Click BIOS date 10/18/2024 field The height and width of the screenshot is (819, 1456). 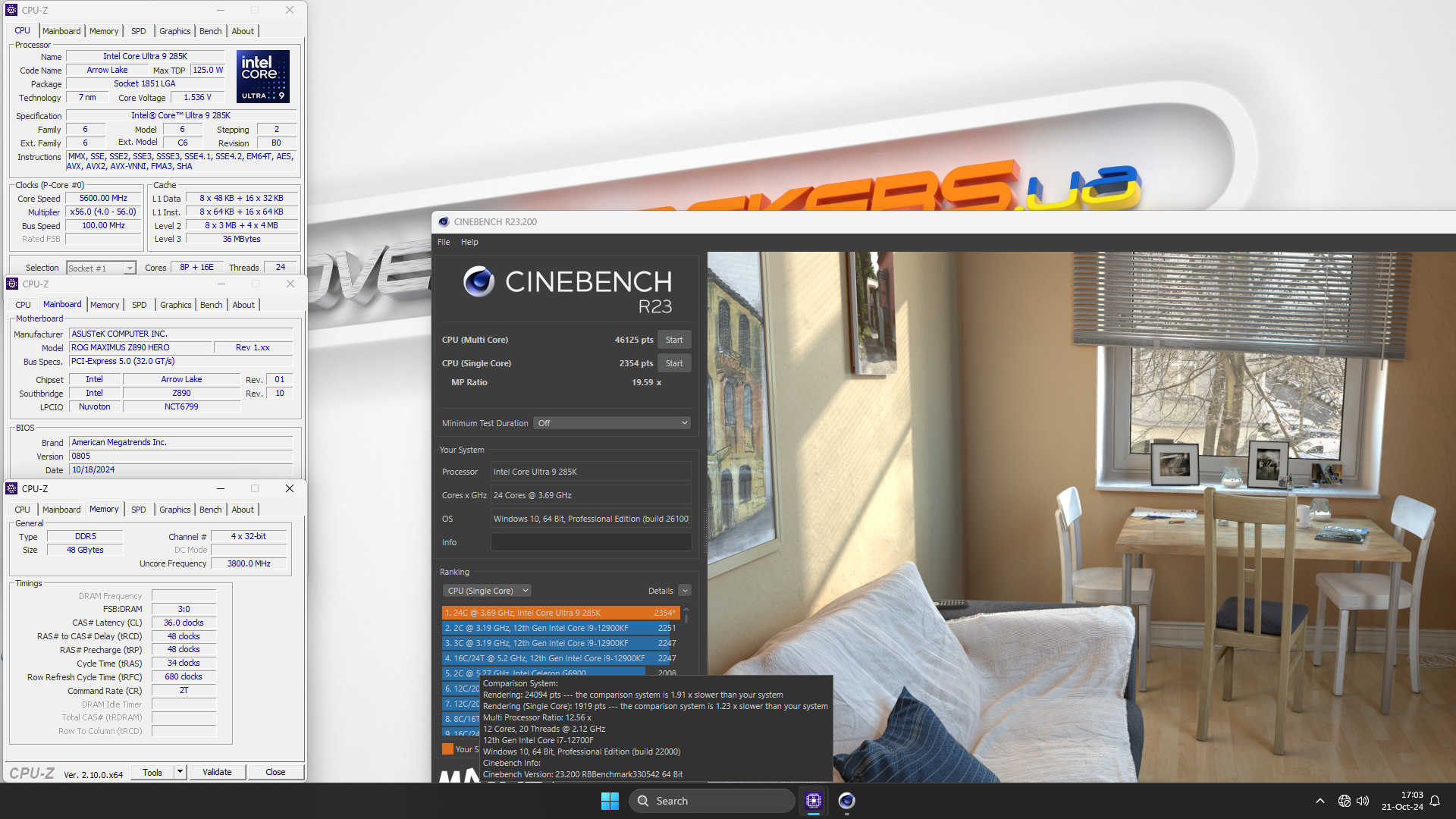click(180, 469)
